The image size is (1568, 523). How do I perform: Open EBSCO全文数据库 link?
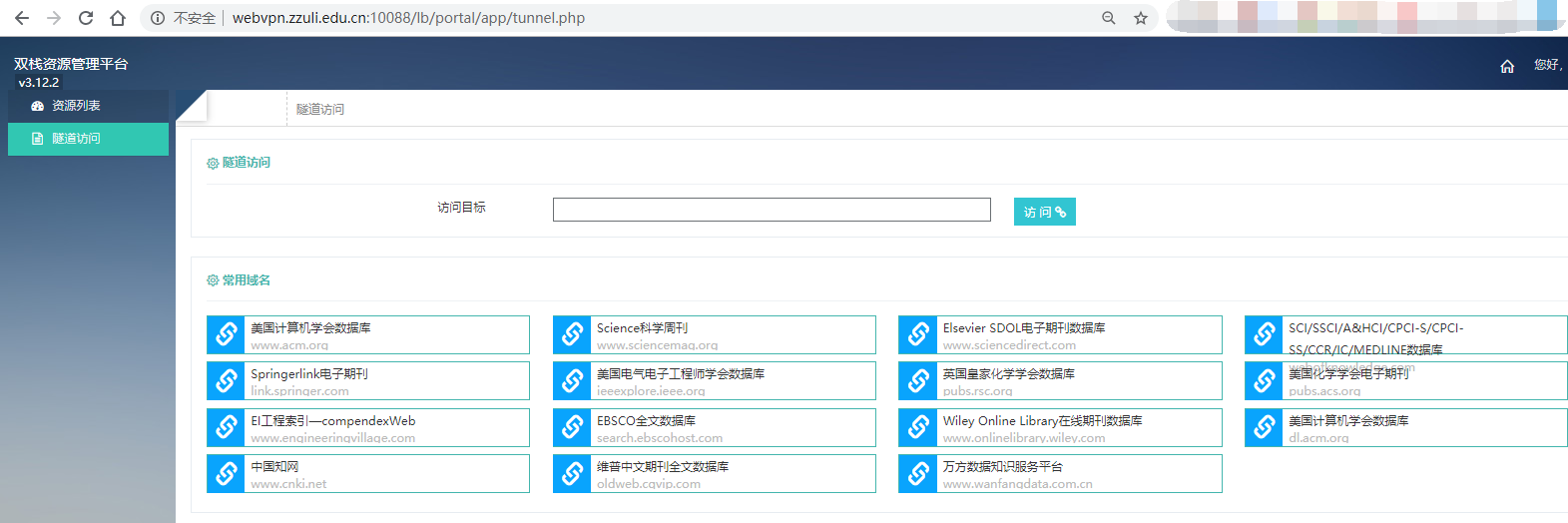pyautogui.click(x=646, y=421)
